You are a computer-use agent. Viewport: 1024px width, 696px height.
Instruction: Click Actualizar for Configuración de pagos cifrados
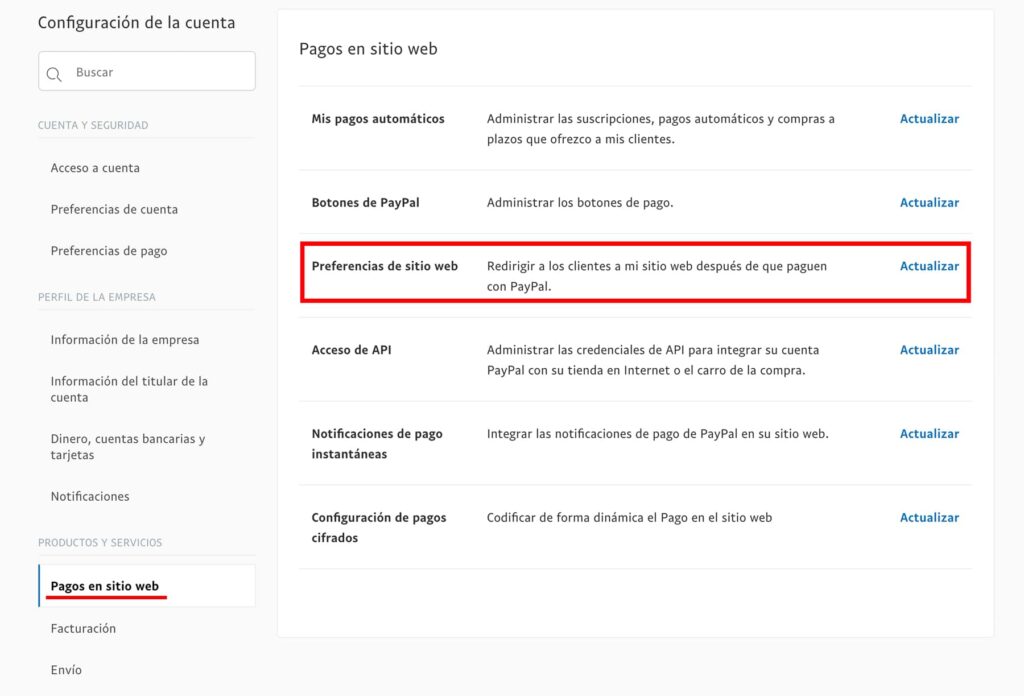[x=929, y=517]
